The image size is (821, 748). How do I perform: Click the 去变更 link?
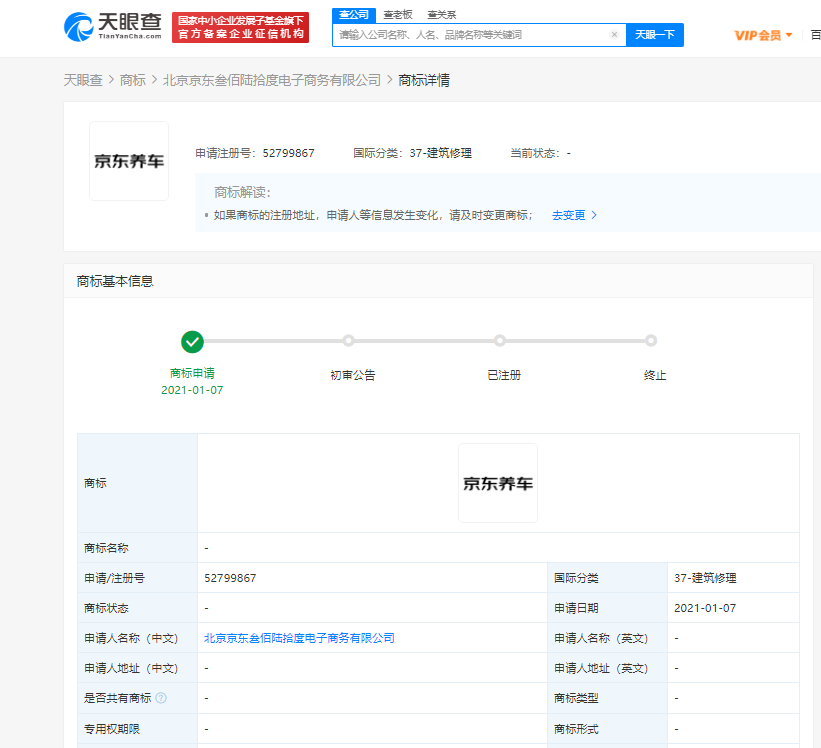[x=574, y=215]
